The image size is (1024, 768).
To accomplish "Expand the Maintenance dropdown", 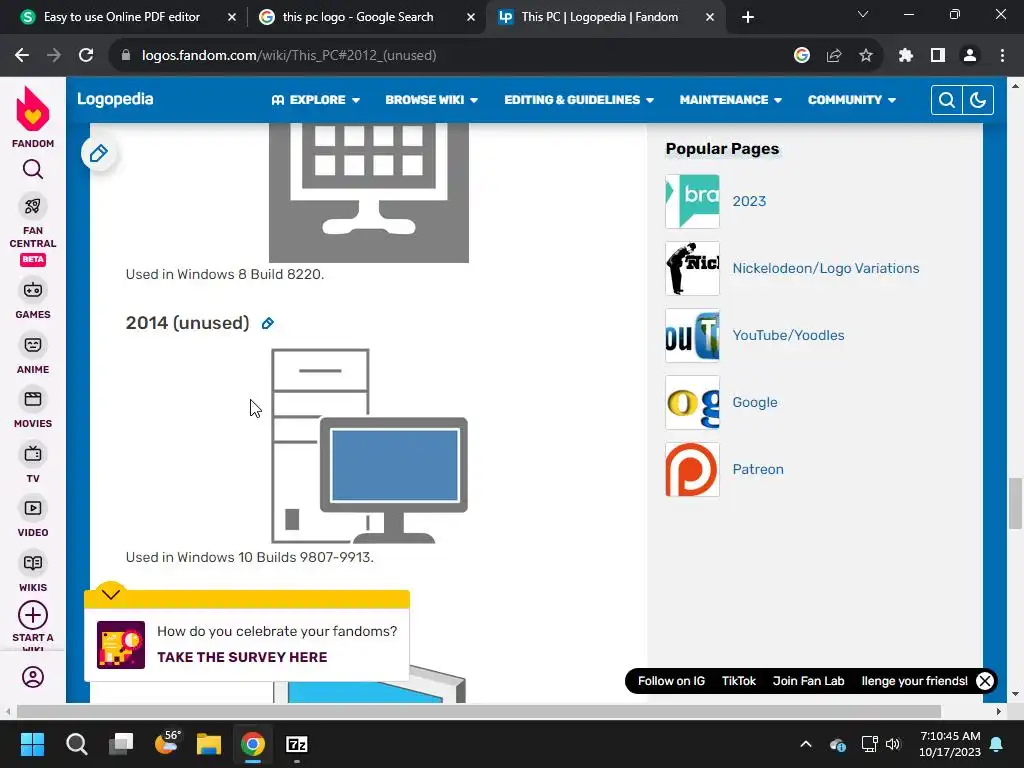I will pos(731,100).
